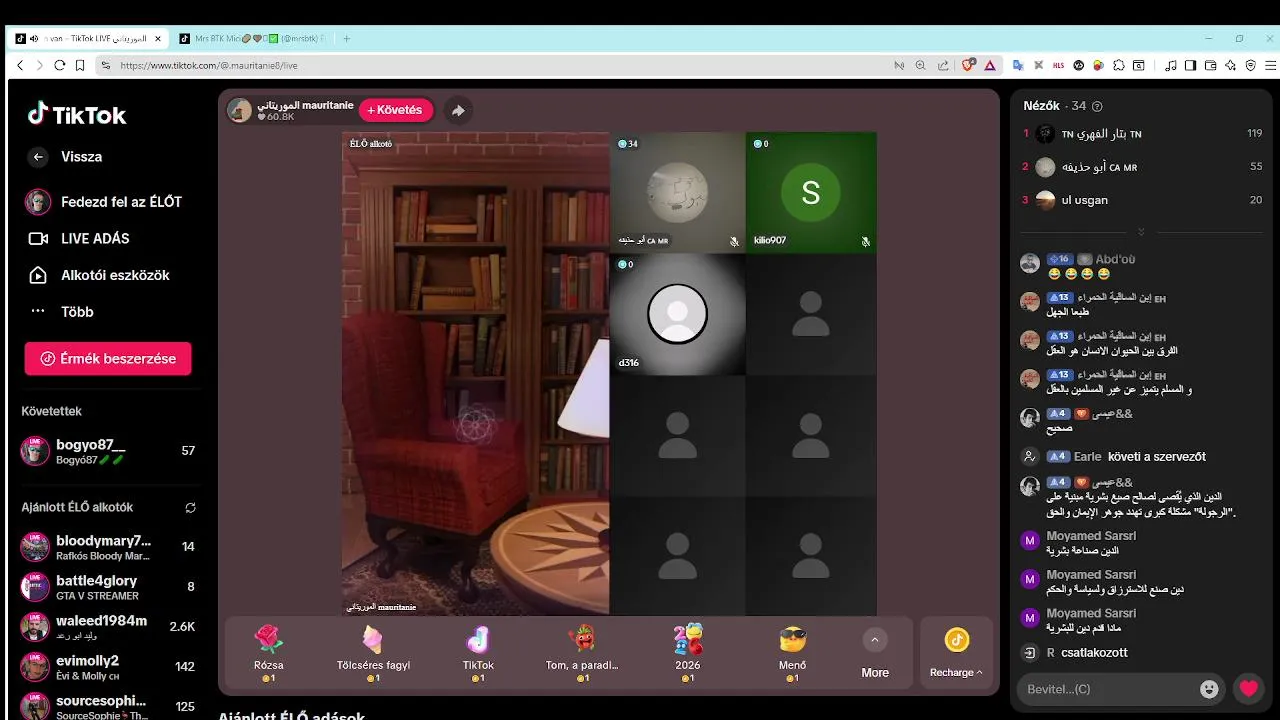Open battle4glory recommended live
Screen dimensions: 1280x720
pos(108,587)
